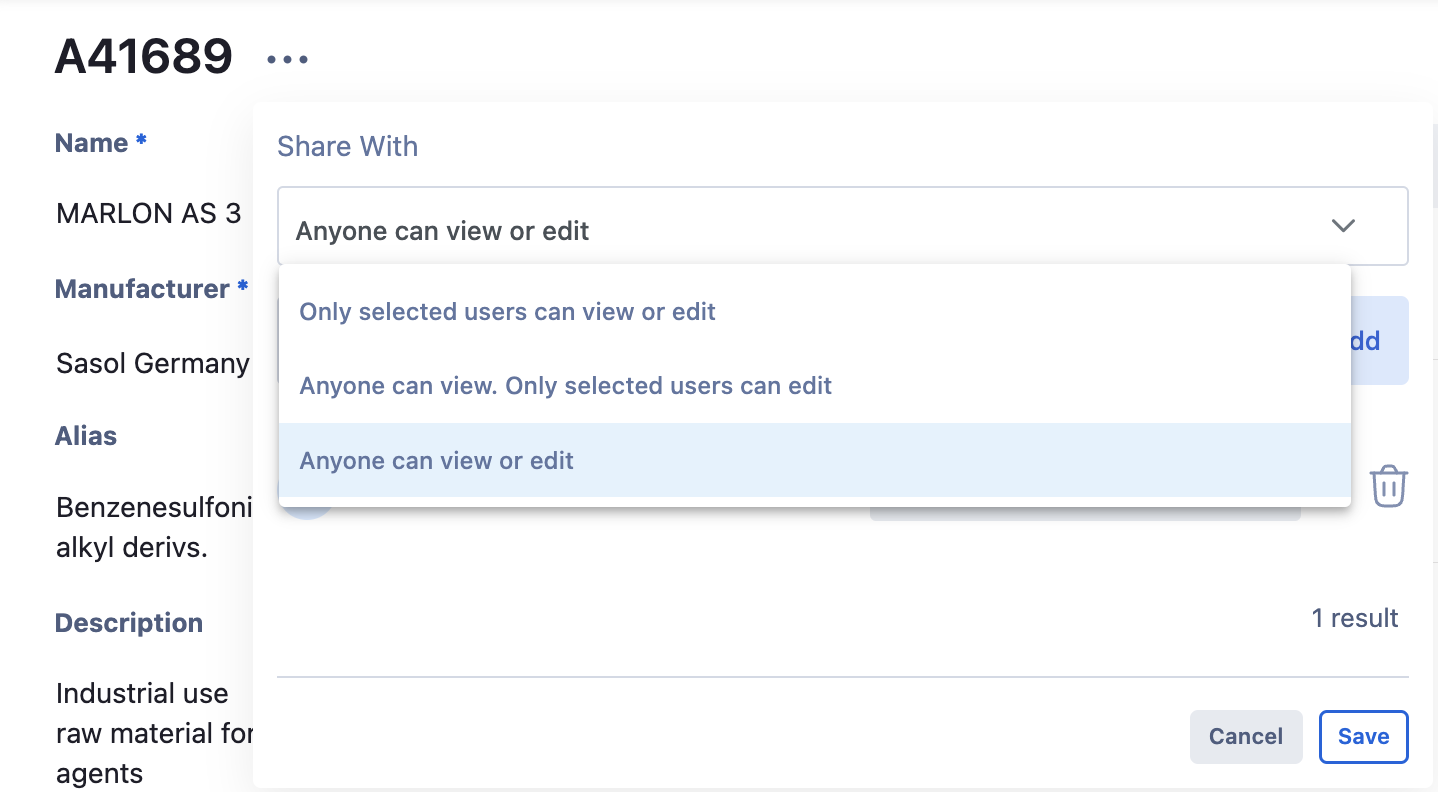1438x792 pixels.
Task: Click the Share With heading
Action: click(347, 147)
